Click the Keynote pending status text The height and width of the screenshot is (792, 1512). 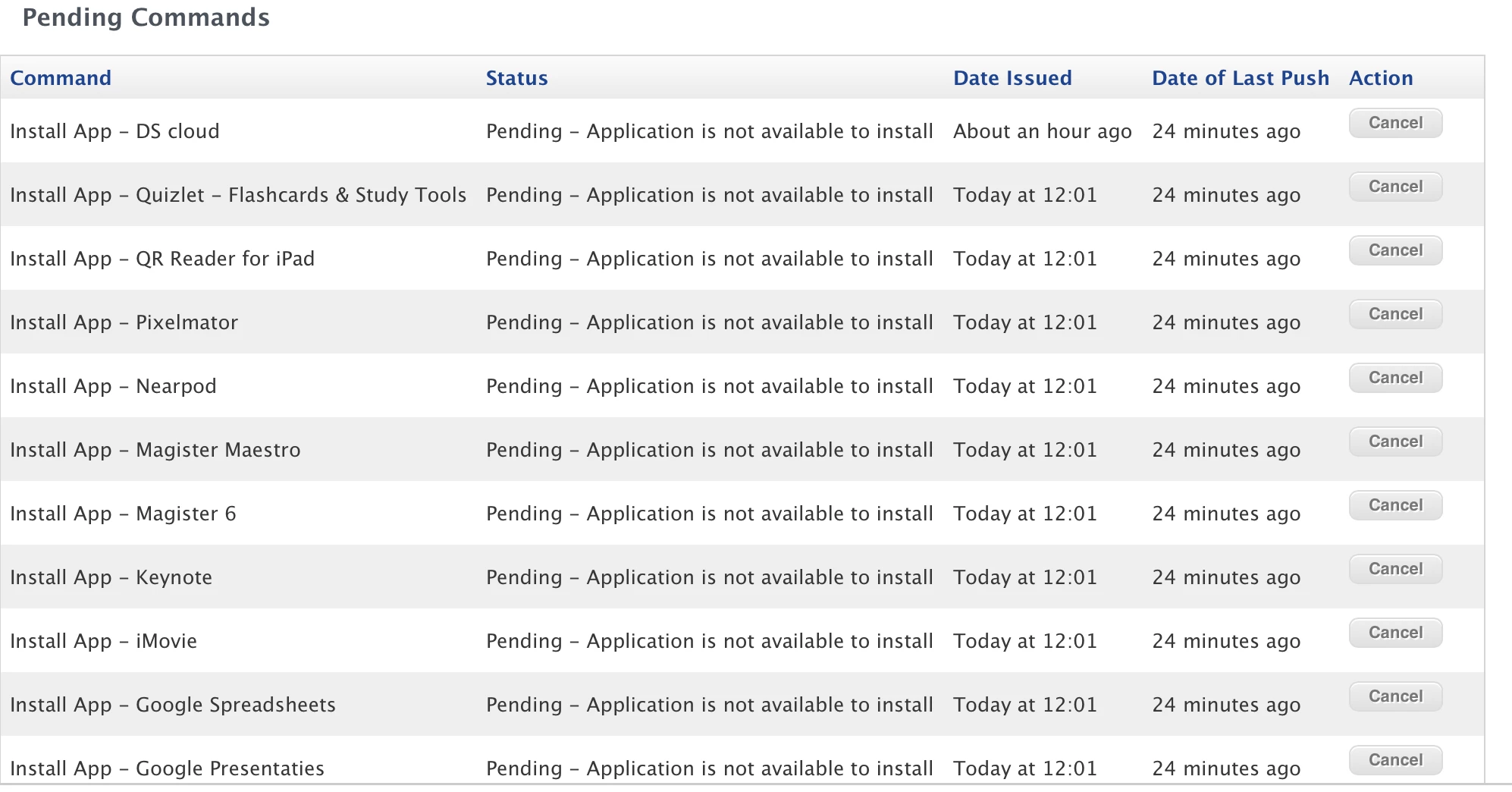click(x=710, y=577)
